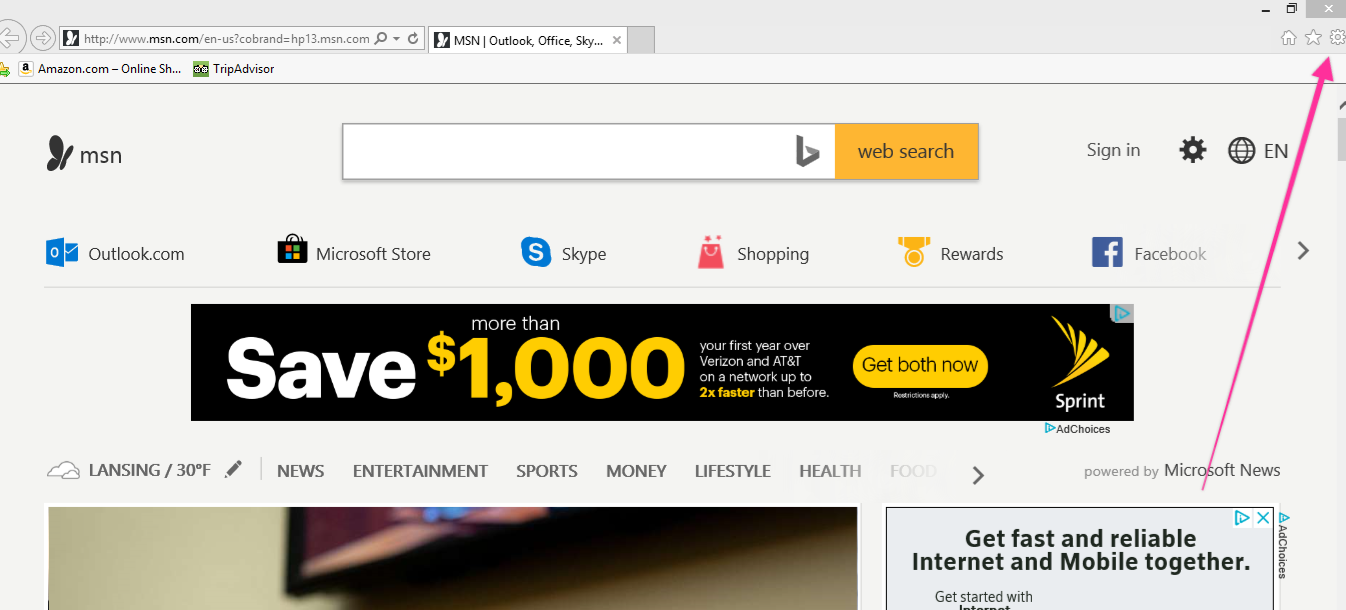The height and width of the screenshot is (610, 1346).
Task: Click the globe language icon
Action: pyautogui.click(x=1241, y=151)
